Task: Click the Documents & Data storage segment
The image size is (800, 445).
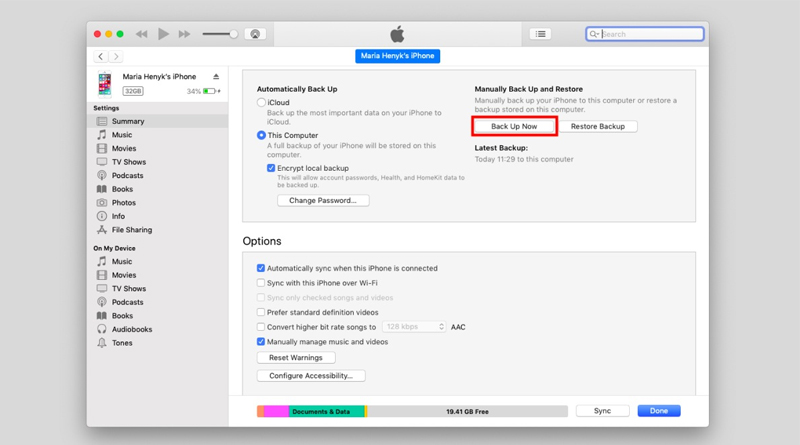Action: (x=327, y=411)
